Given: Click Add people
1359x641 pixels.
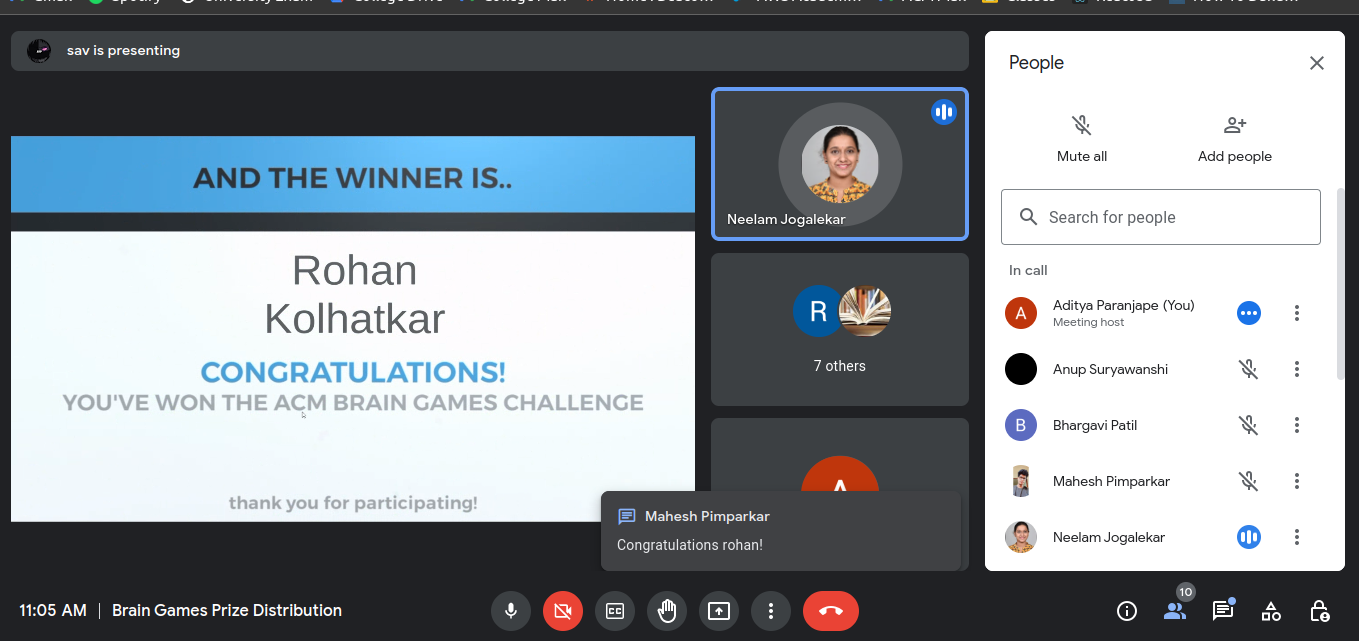Looking at the screenshot, I should coord(1235,138).
